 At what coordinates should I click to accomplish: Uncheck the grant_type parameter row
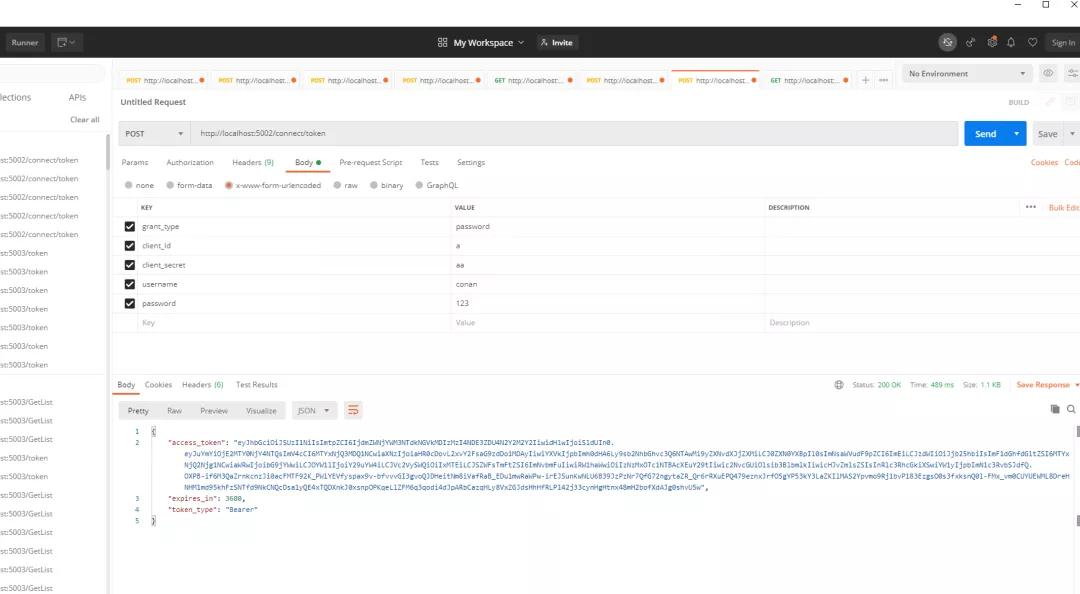point(129,227)
